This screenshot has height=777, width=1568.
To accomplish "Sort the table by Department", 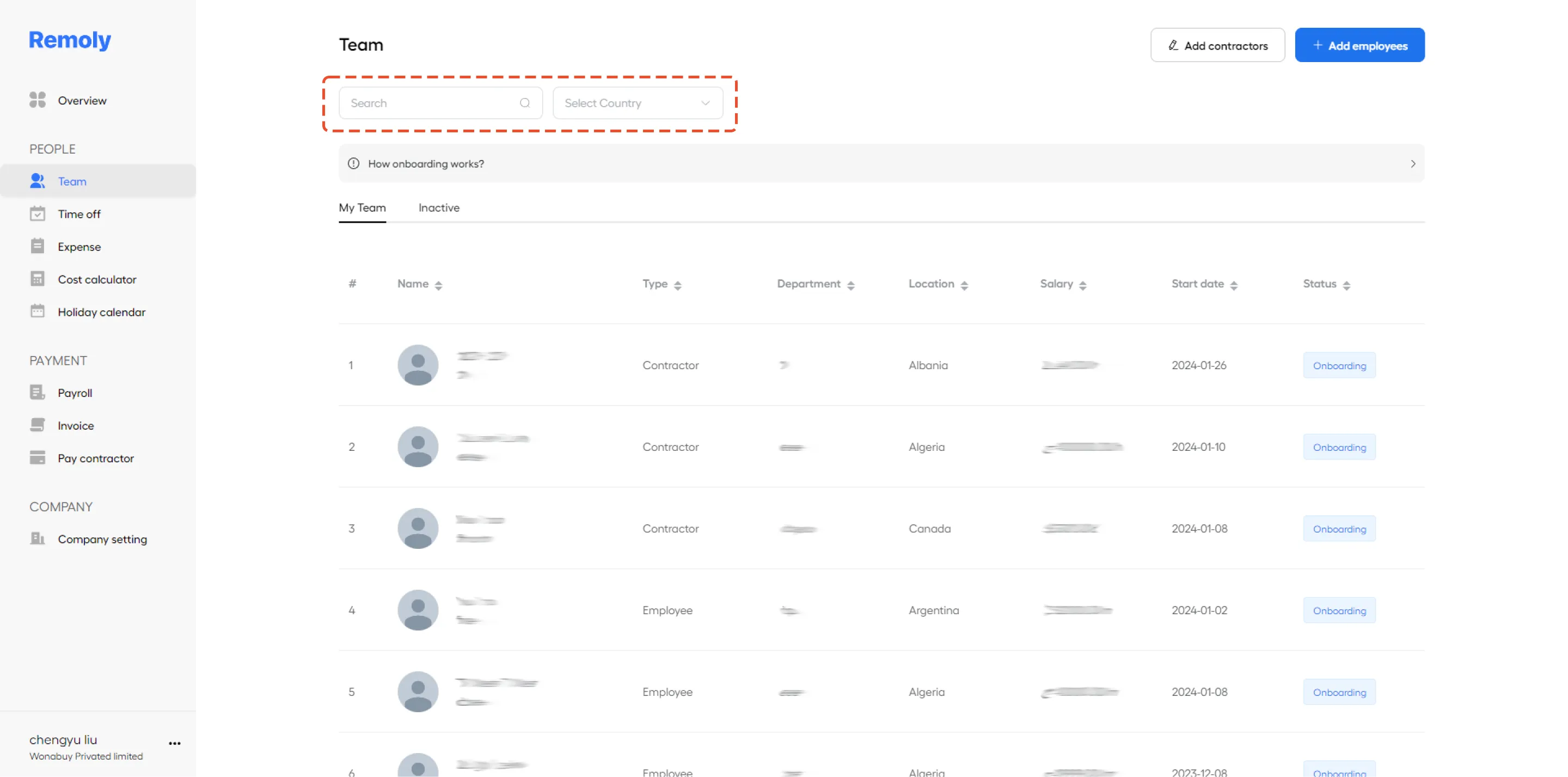I will coord(851,285).
